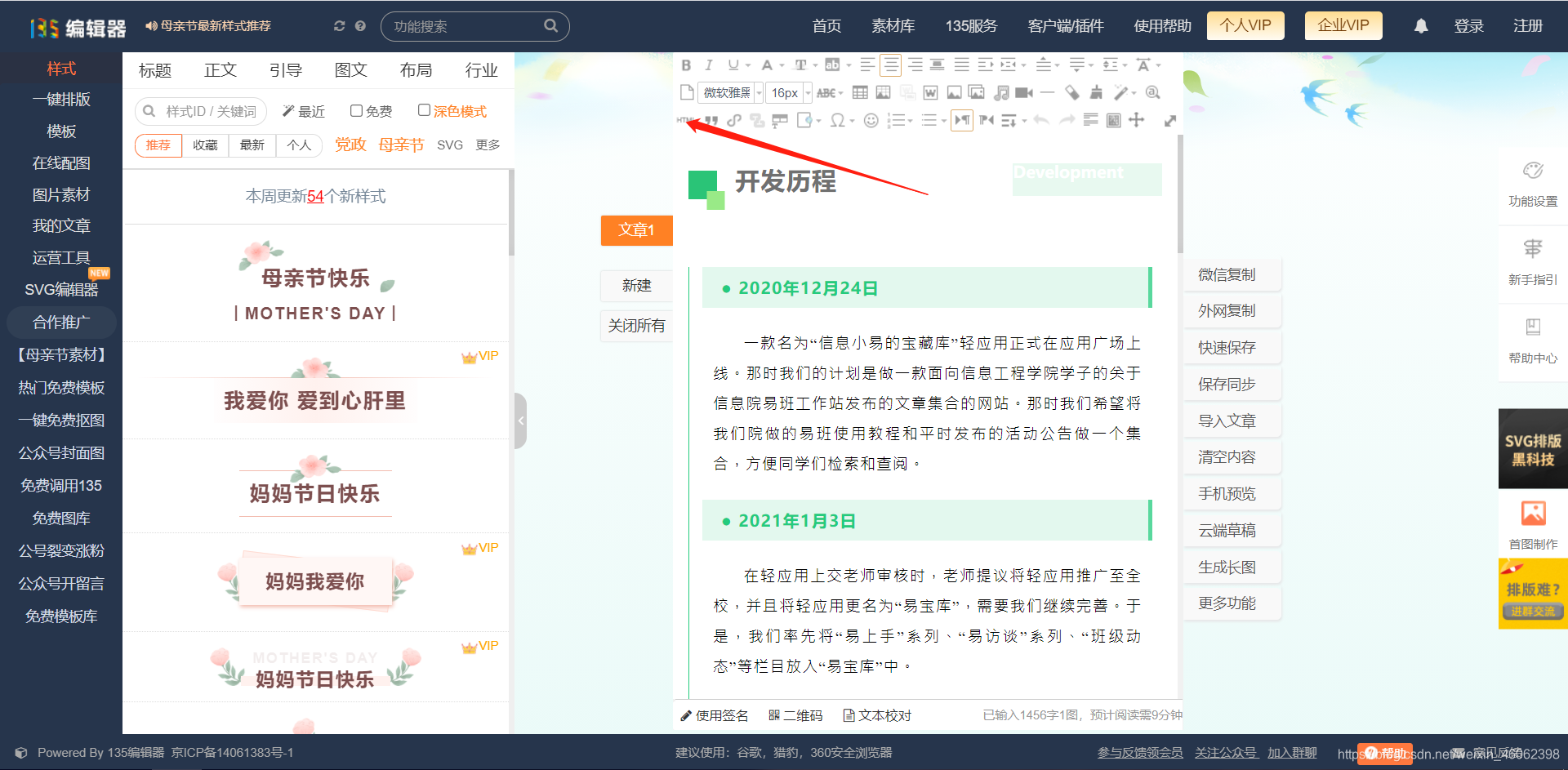Select the insert music icon
This screenshot has width=1568, height=770.
[x=1001, y=92]
